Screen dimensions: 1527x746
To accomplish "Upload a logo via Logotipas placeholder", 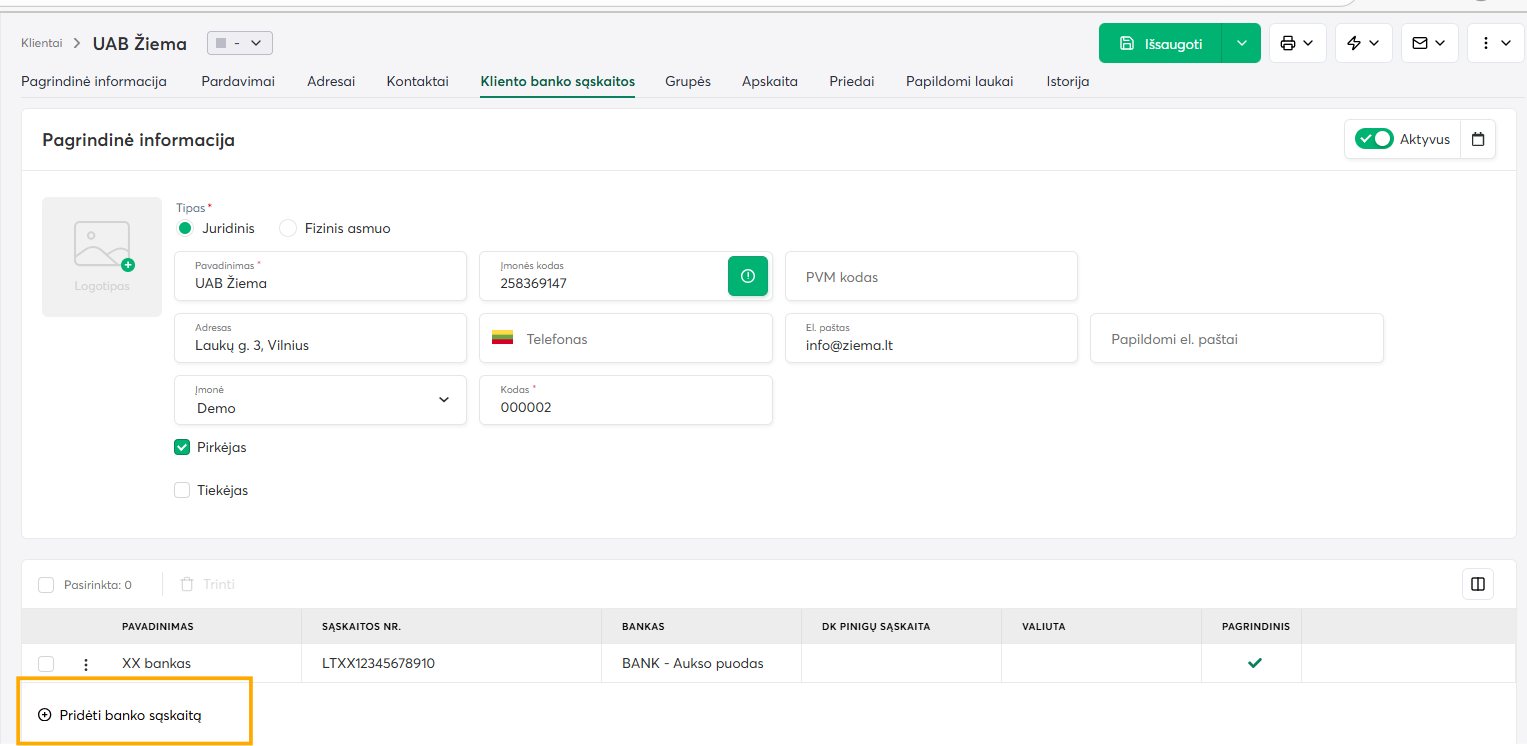I will point(102,256).
